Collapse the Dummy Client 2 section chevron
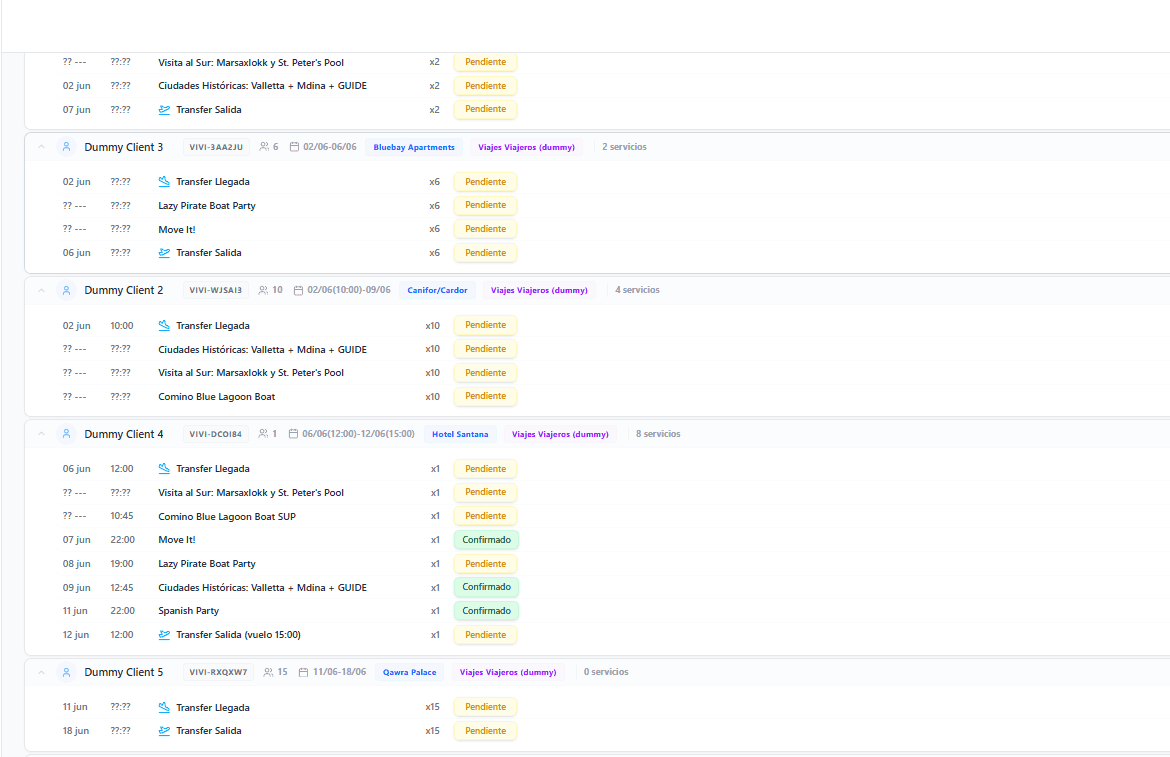Image resolution: width=1170 pixels, height=757 pixels. (x=41, y=290)
